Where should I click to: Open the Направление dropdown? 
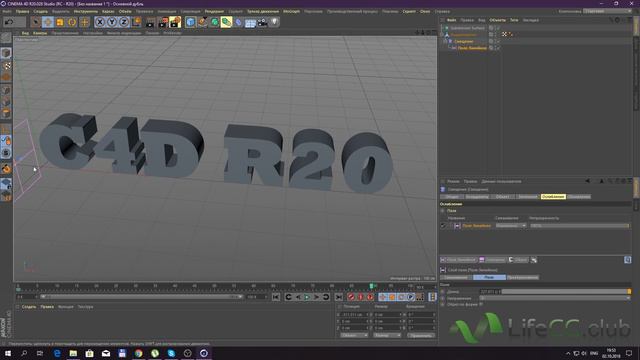point(555,298)
